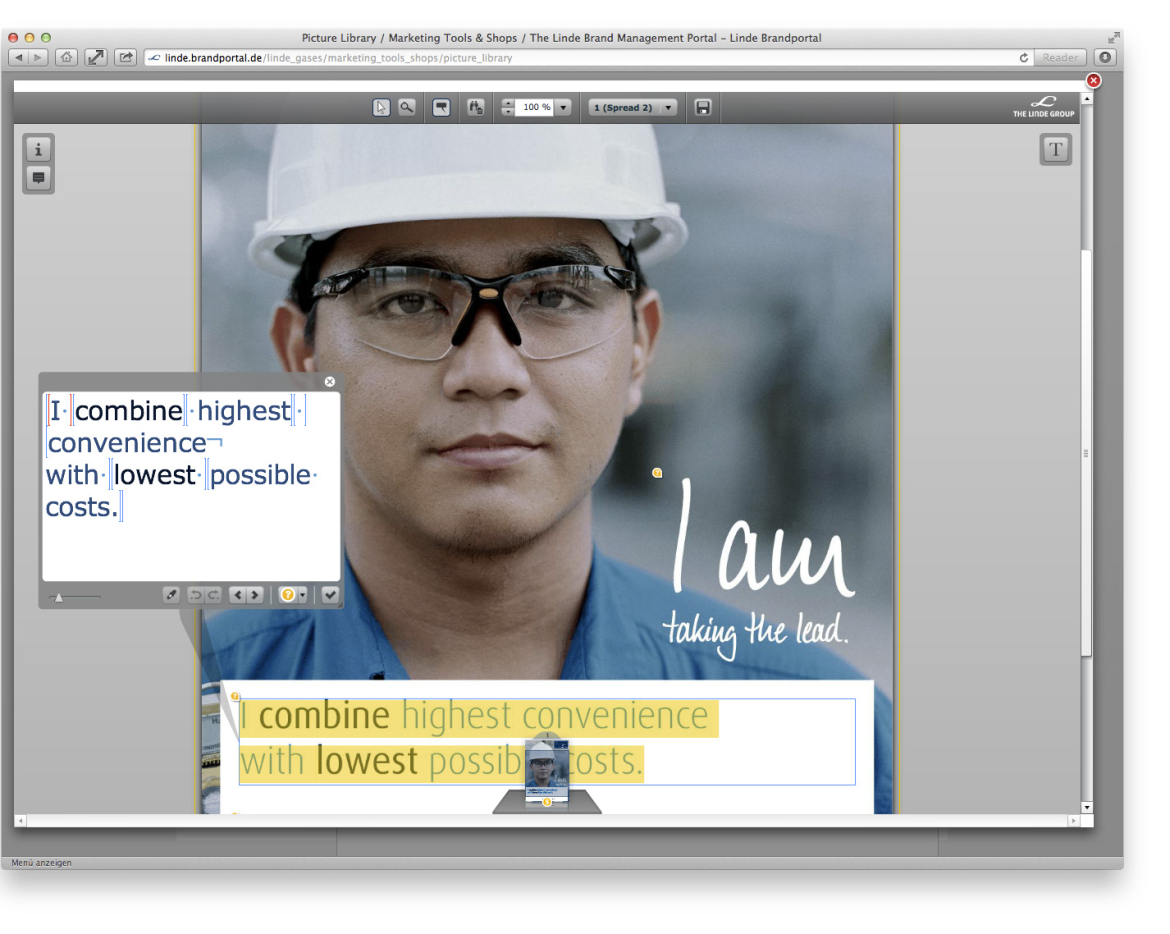The width and height of the screenshot is (1170, 934).
Task: Go to previous text frame
Action: point(237,595)
